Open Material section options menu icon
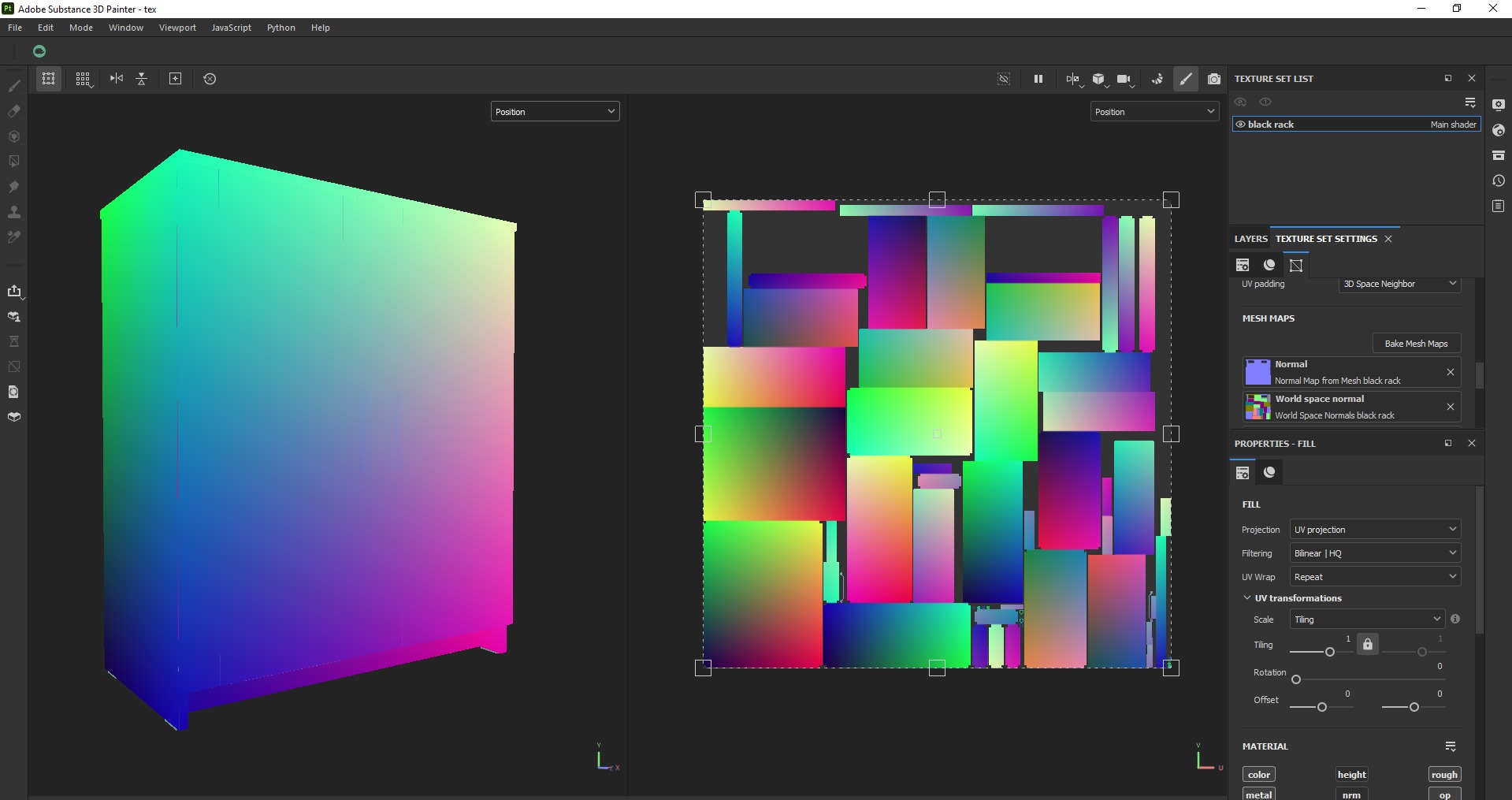 click(x=1451, y=746)
